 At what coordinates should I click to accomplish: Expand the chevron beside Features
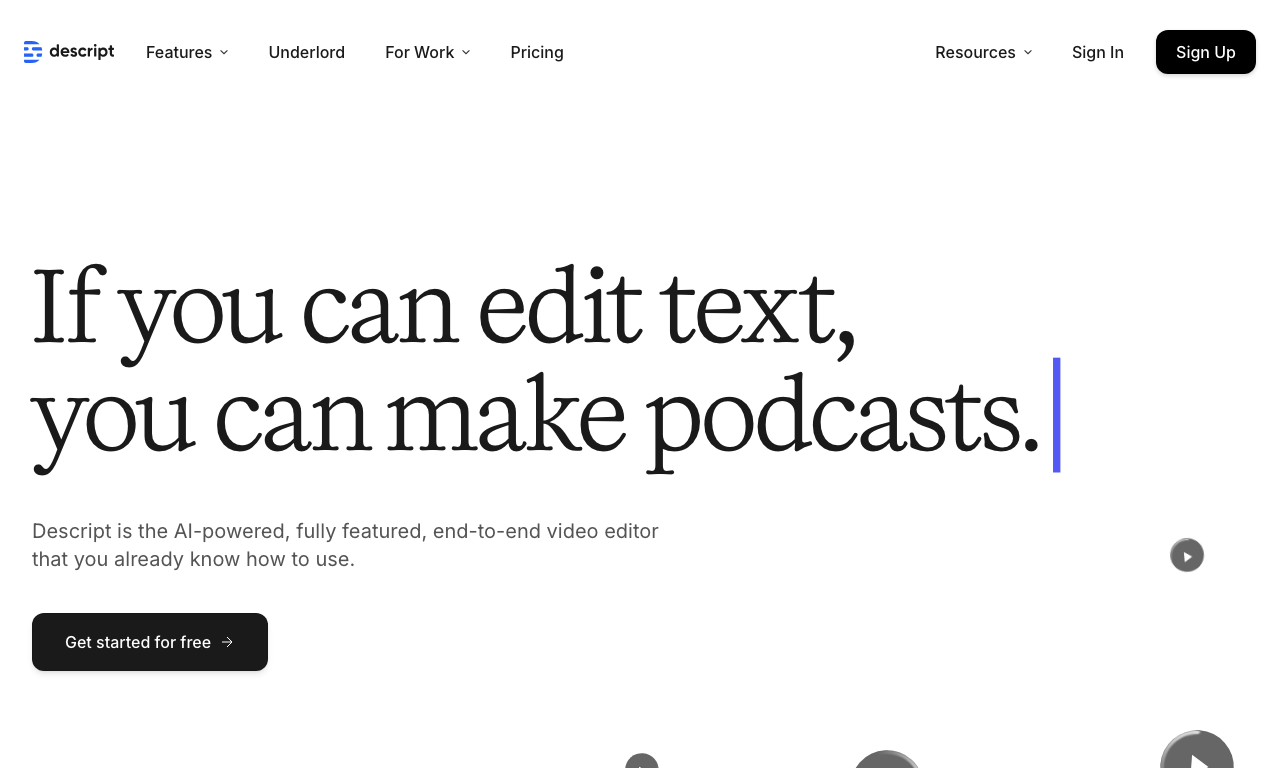[x=224, y=52]
